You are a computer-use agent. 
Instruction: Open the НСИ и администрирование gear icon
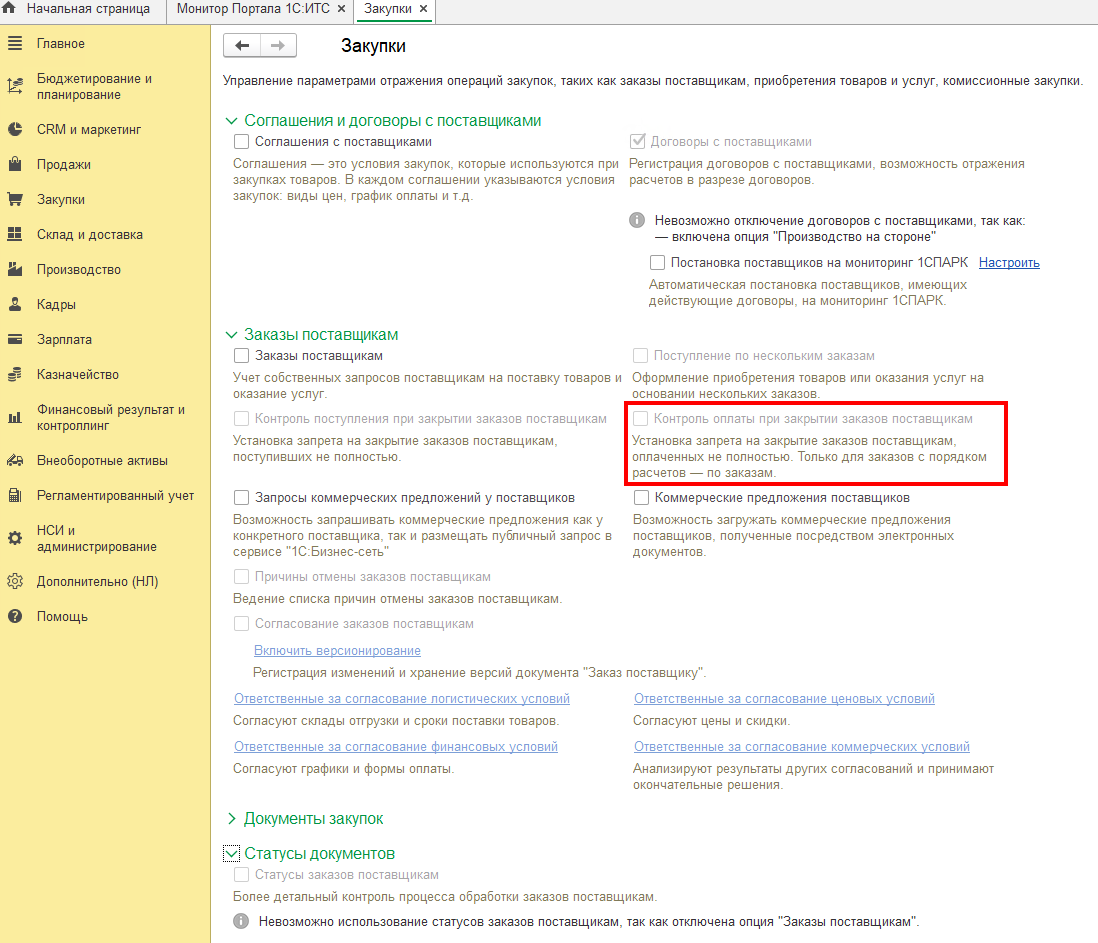[x=15, y=538]
